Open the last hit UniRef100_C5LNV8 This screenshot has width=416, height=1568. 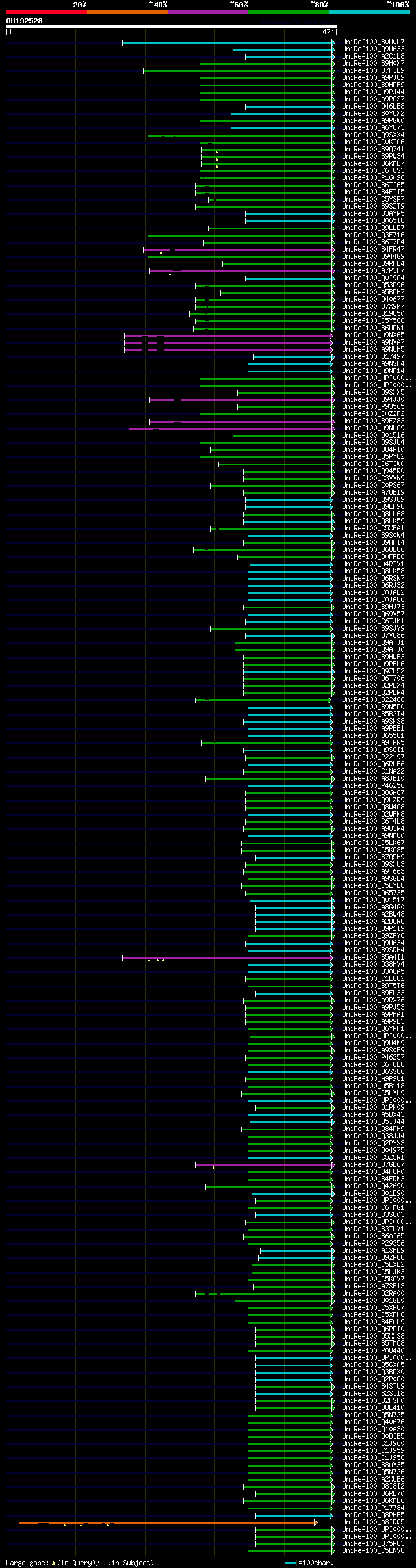(373, 1551)
